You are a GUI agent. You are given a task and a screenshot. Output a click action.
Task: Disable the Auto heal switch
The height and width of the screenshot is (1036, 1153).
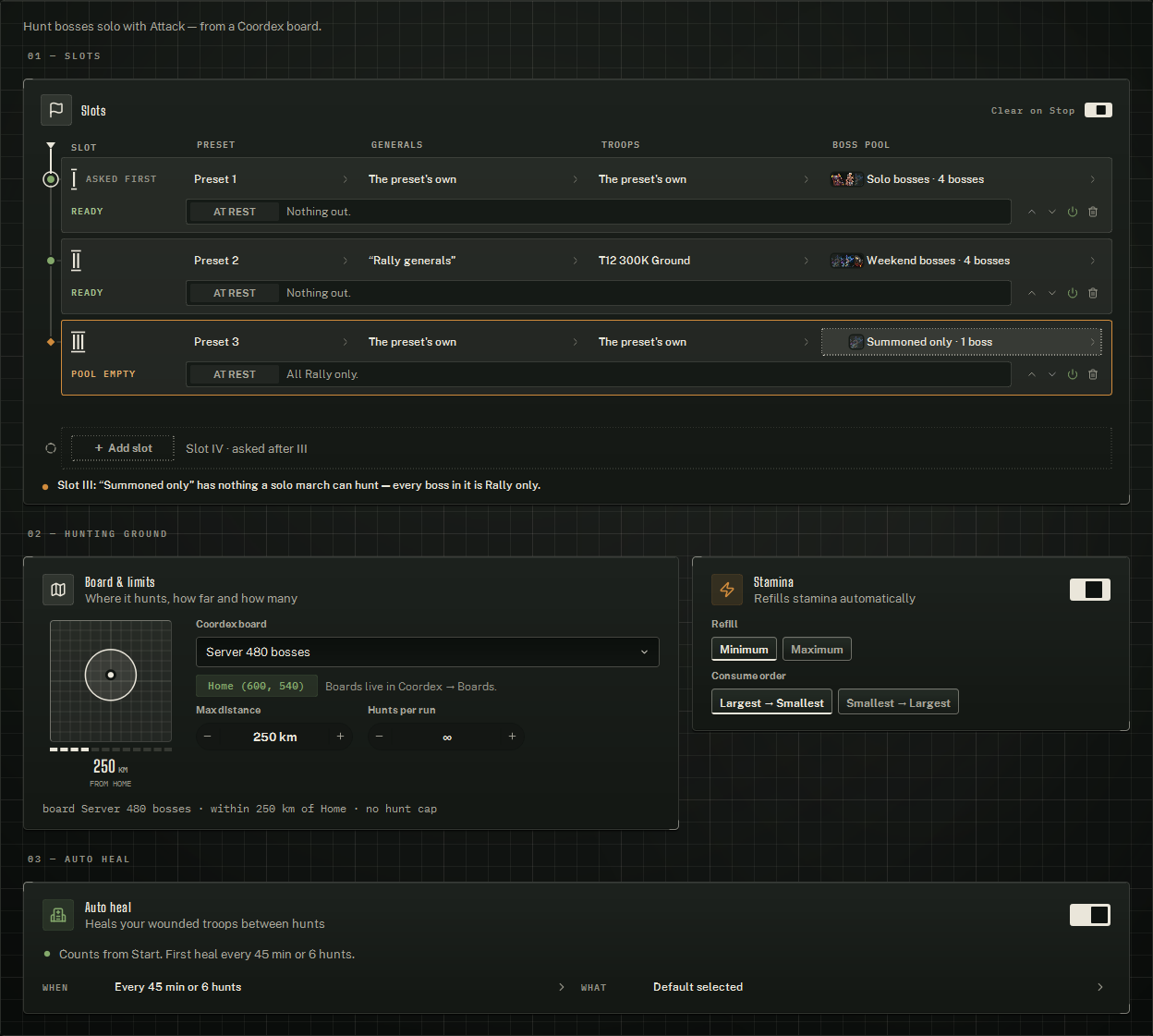[x=1090, y=915]
